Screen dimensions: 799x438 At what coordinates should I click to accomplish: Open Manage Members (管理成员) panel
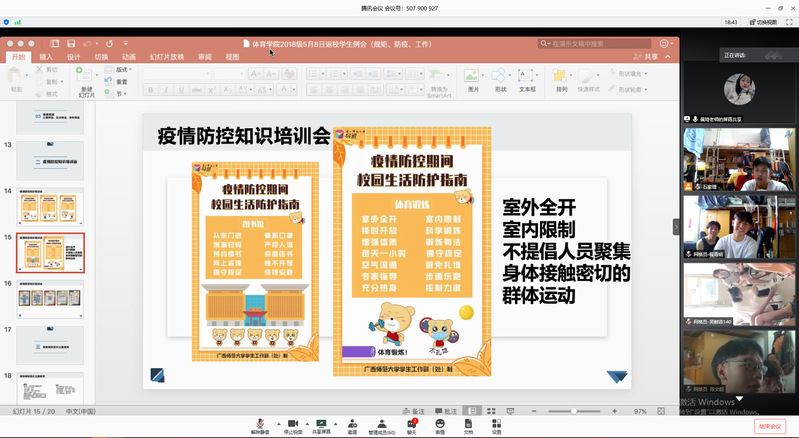pos(382,424)
